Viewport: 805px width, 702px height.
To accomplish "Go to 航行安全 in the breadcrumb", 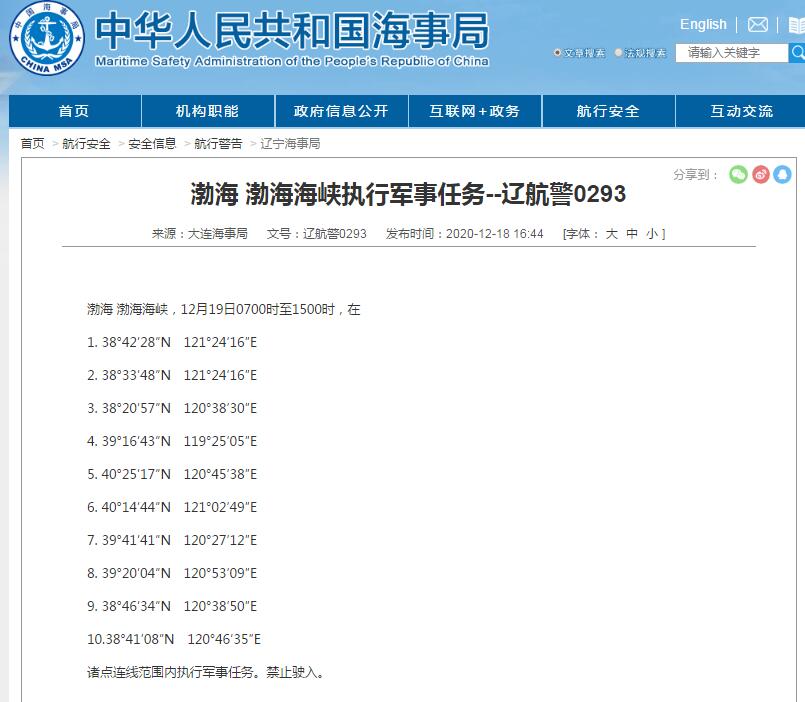I will [x=86, y=143].
